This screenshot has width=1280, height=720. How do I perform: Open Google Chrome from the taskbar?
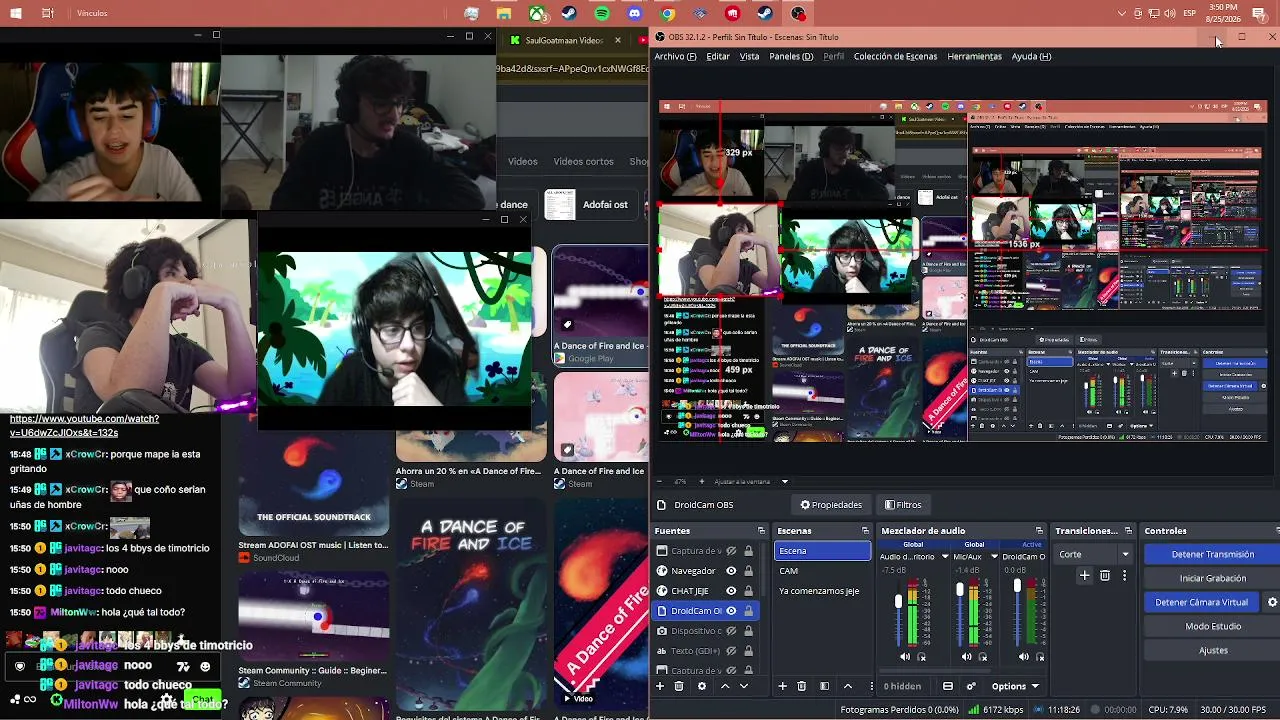pyautogui.click(x=667, y=13)
